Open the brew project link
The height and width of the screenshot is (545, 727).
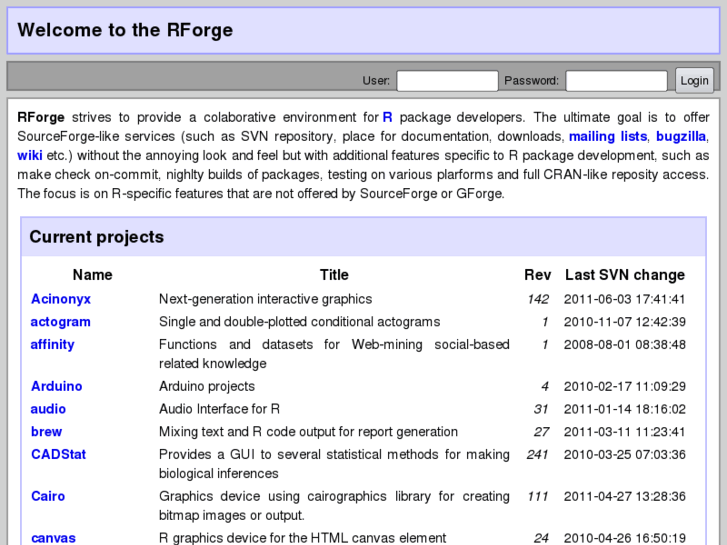(46, 432)
